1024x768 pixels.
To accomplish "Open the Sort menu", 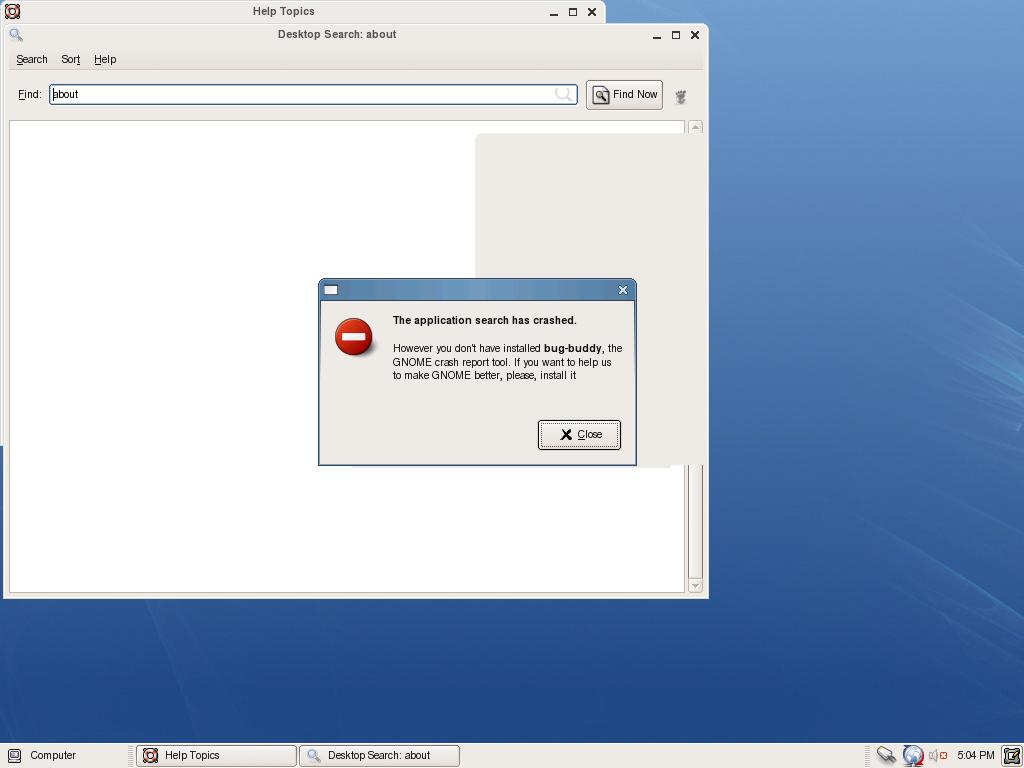I will [71, 59].
